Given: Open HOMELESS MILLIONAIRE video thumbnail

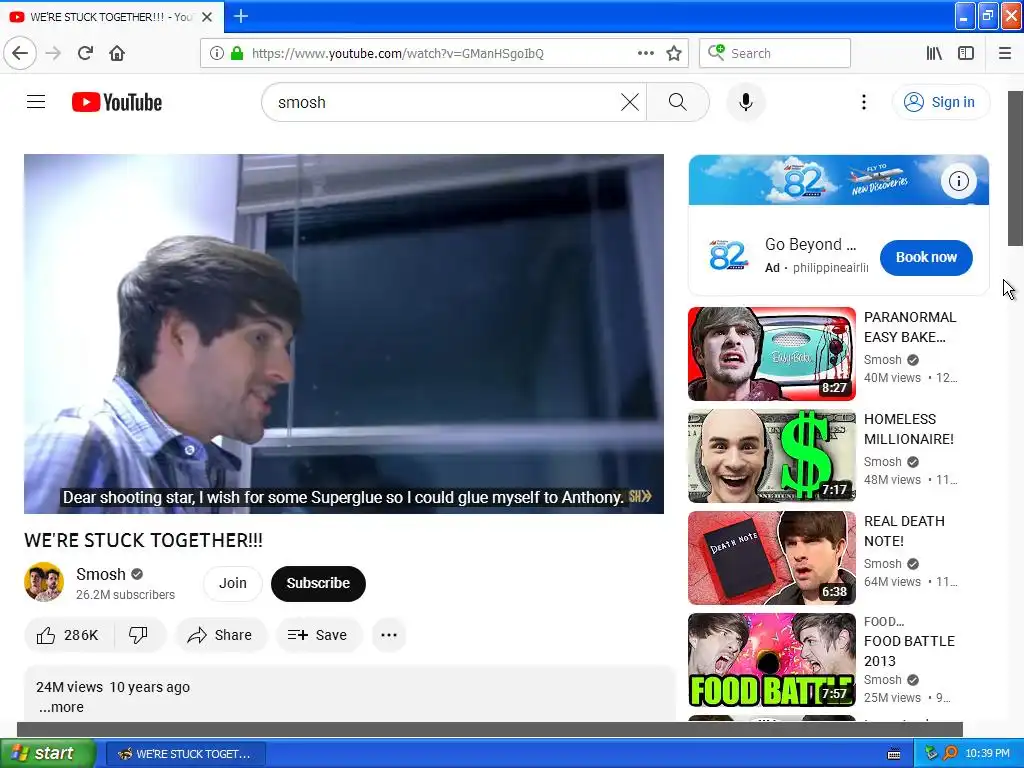Looking at the screenshot, I should pyautogui.click(x=771, y=456).
